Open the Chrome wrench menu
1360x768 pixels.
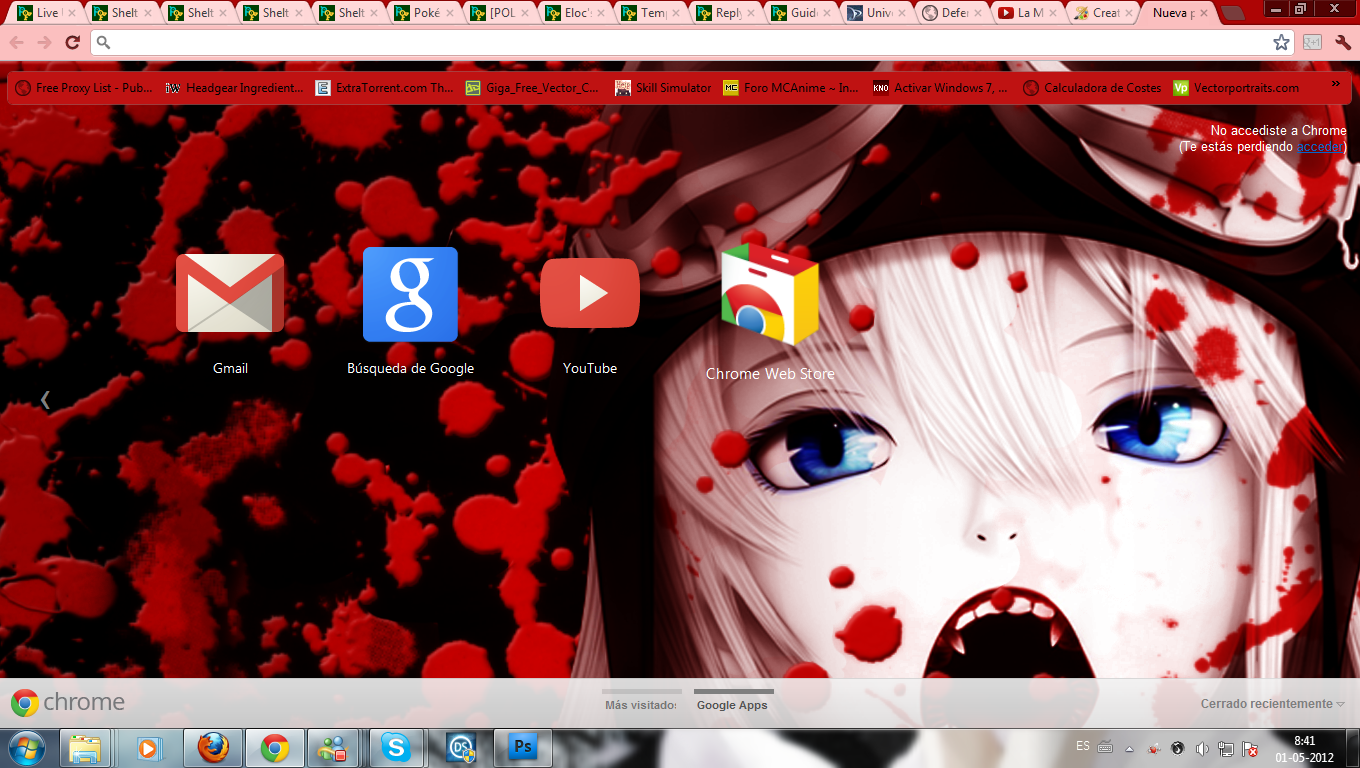pos(1343,42)
